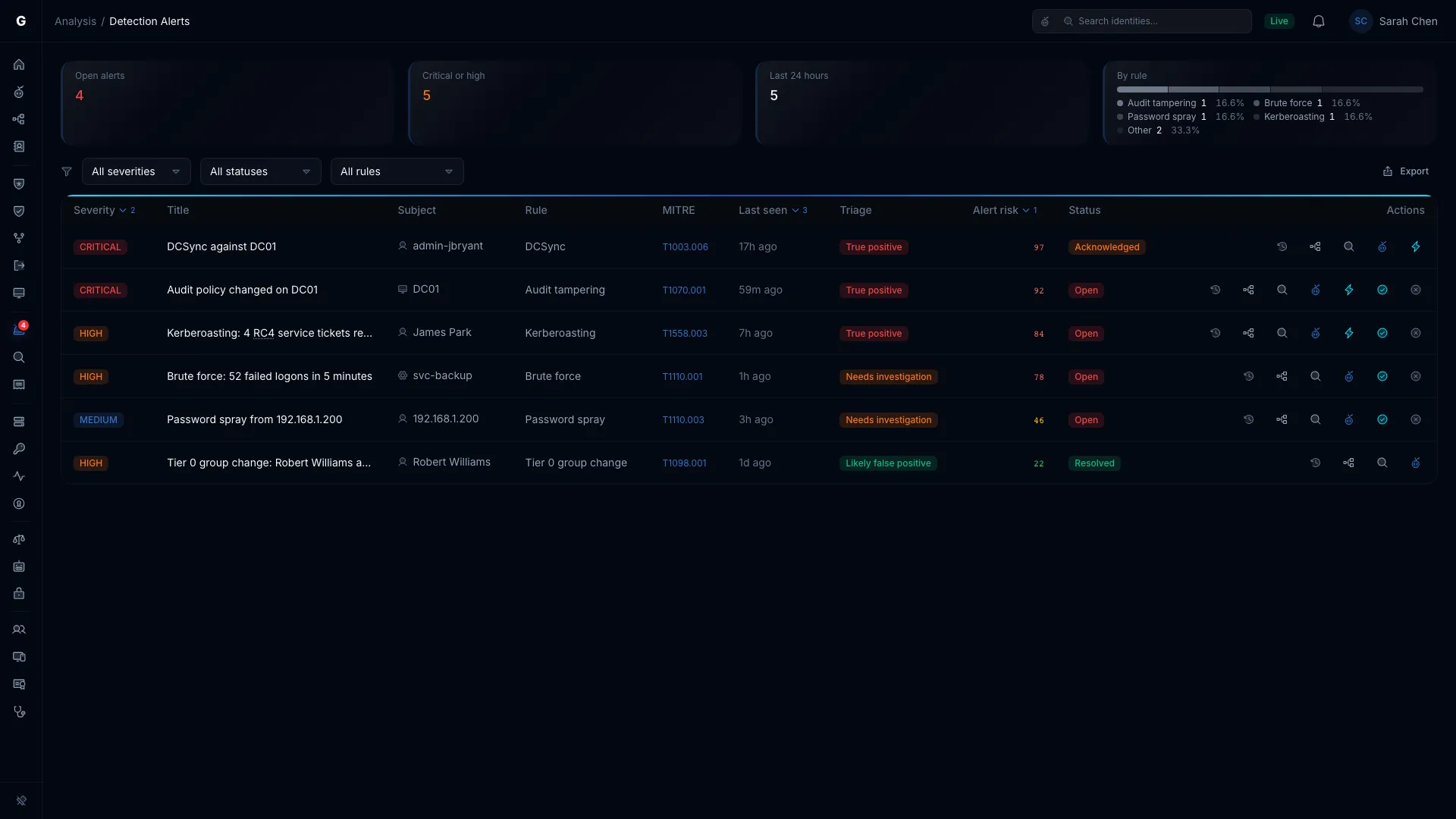Viewport: 1456px width, 819px height.
Task: Open Sarah Chen user menu
Action: [1394, 21]
